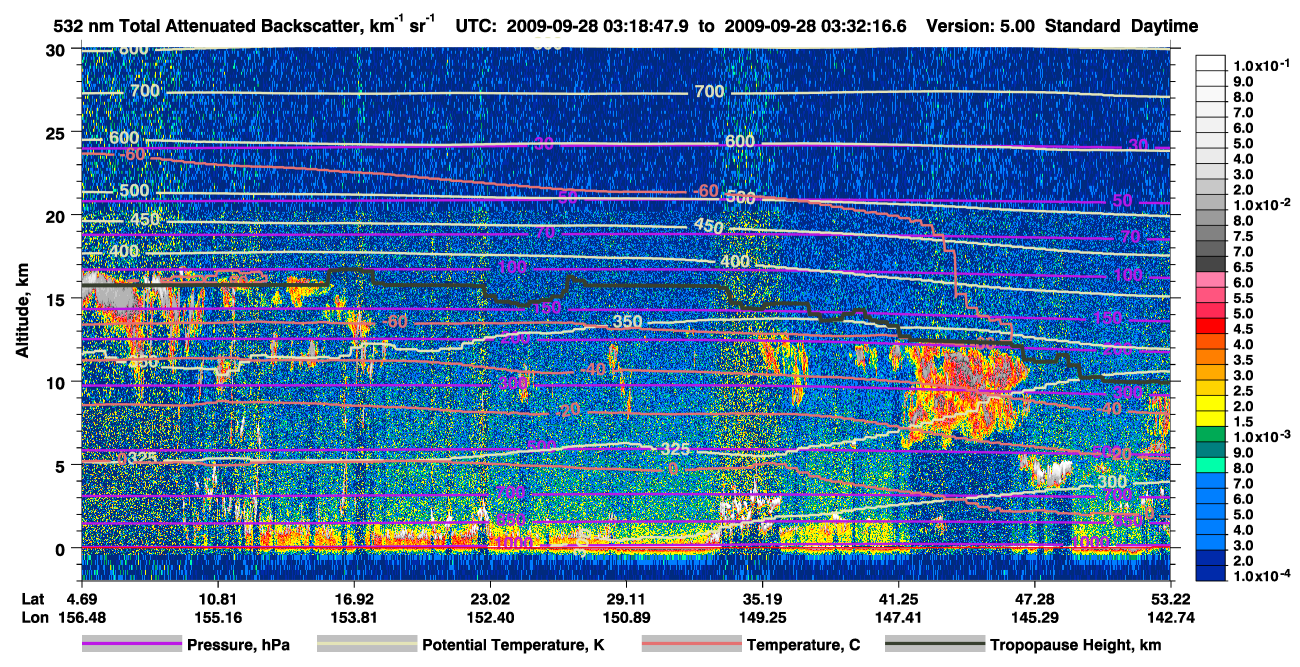Click the magenta line sample beside Pressure legend

click(x=132, y=645)
